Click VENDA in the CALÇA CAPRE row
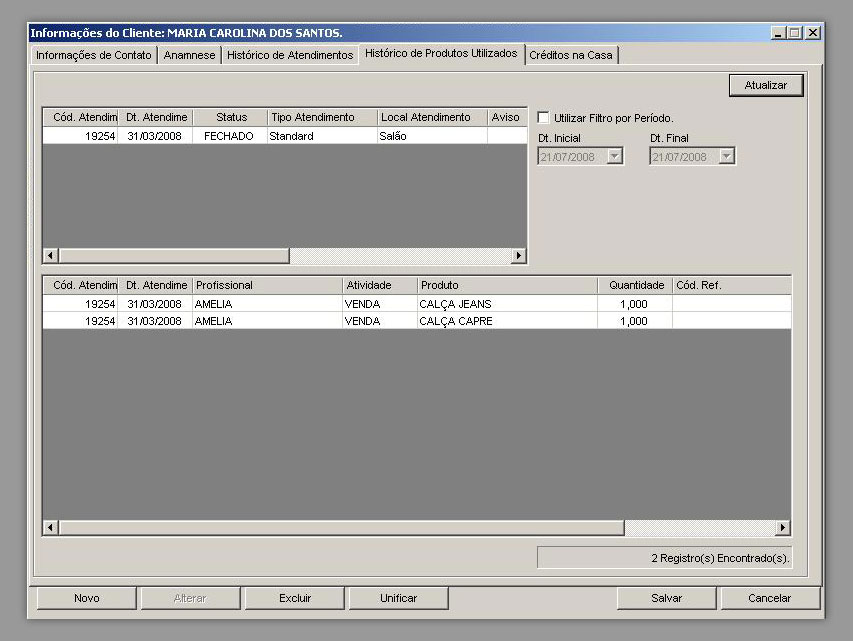Image resolution: width=853 pixels, height=641 pixels. (380, 321)
